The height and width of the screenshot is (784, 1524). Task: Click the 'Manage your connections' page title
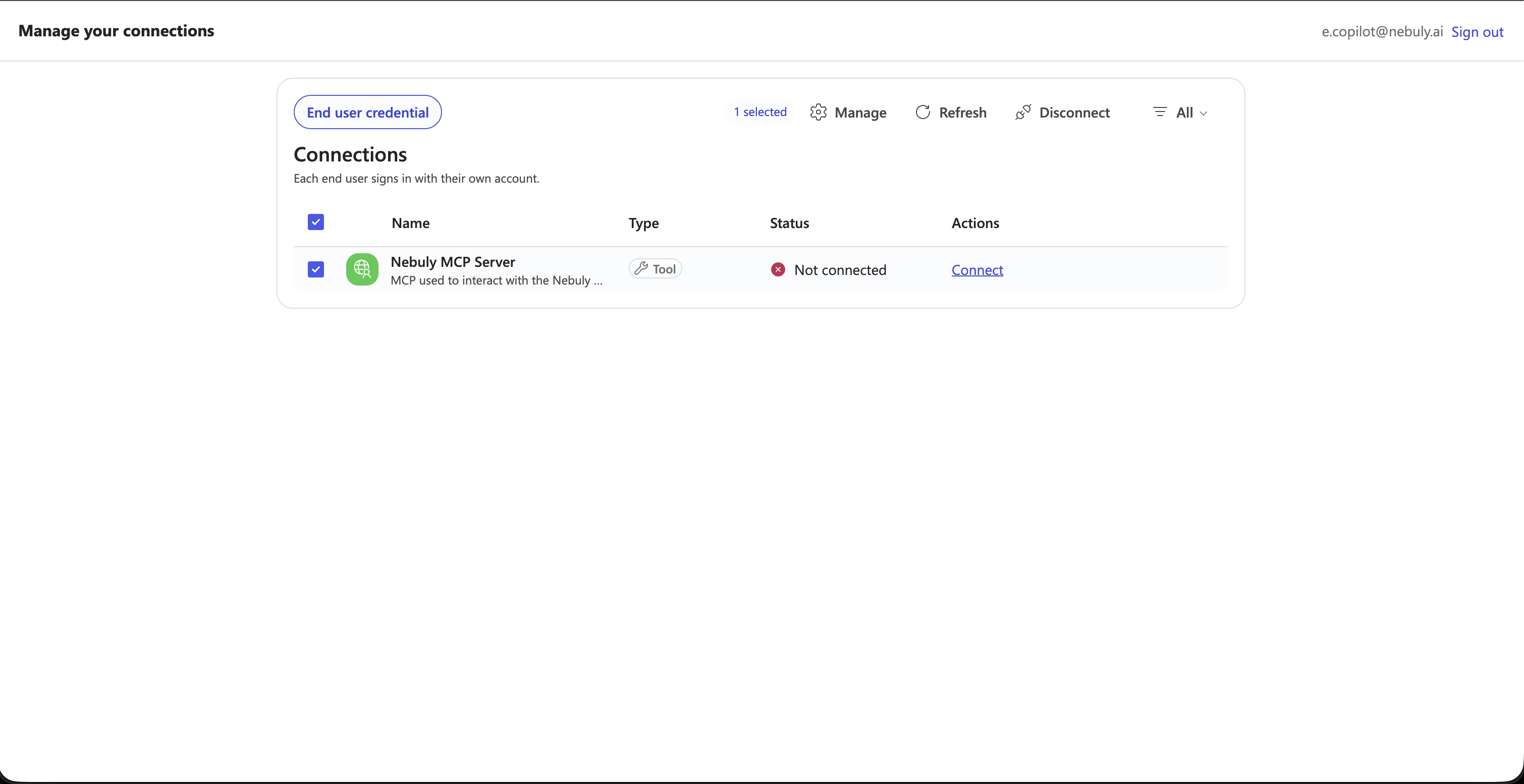[x=116, y=31]
